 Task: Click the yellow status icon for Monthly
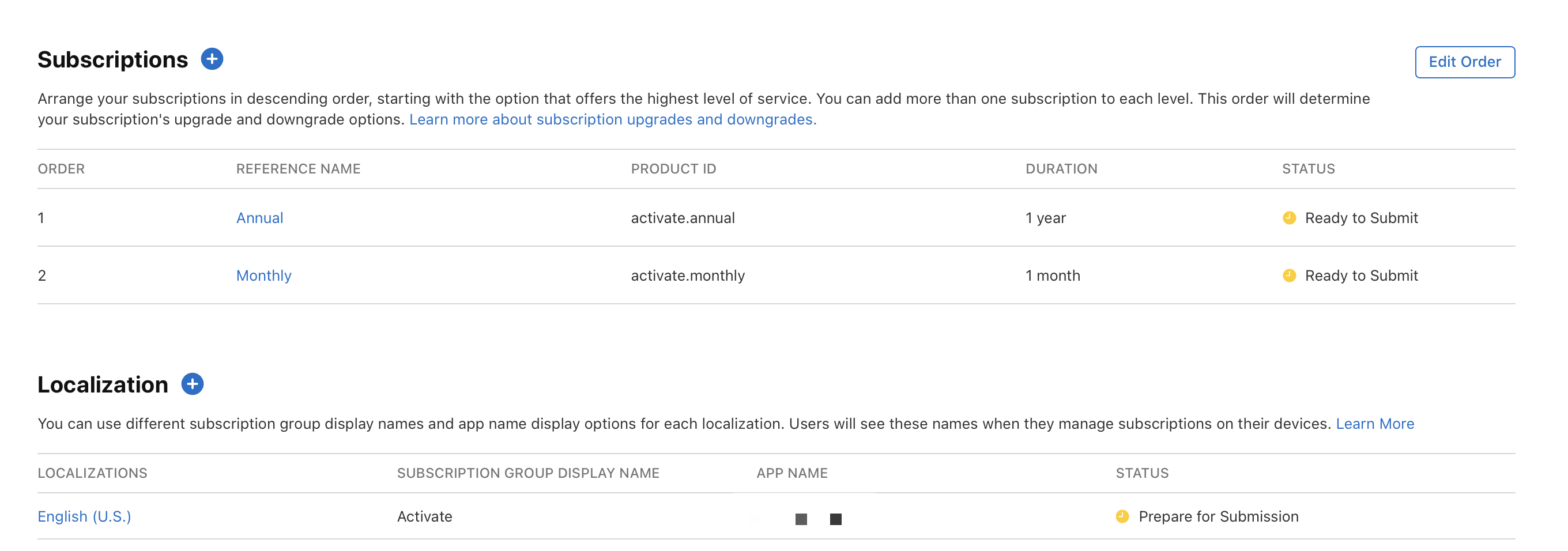pyautogui.click(x=1288, y=275)
